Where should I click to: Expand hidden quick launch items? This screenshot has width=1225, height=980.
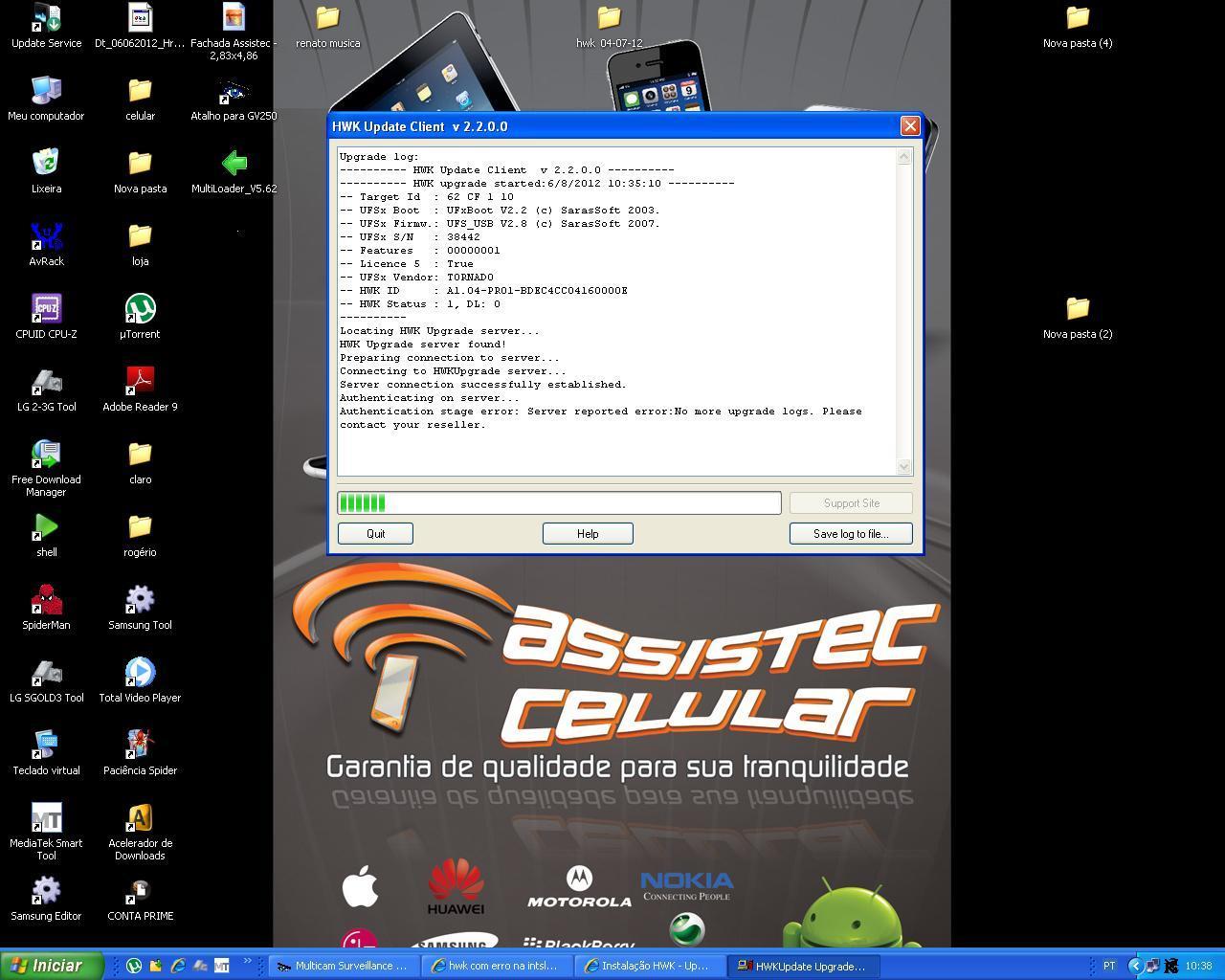point(248,961)
